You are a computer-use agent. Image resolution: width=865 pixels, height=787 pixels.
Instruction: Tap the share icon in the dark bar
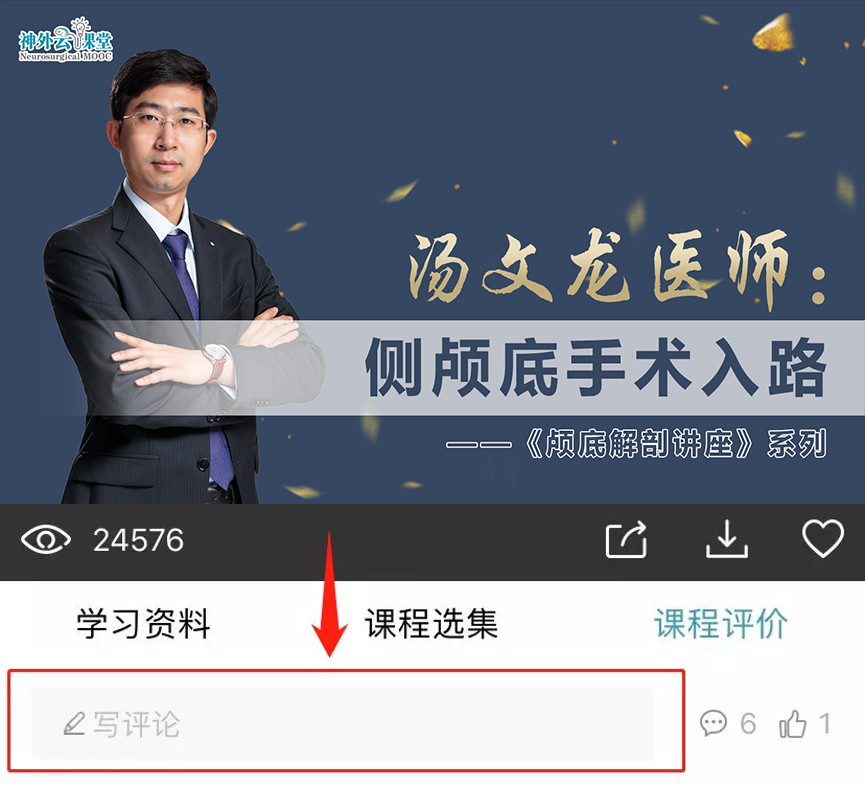coord(626,539)
